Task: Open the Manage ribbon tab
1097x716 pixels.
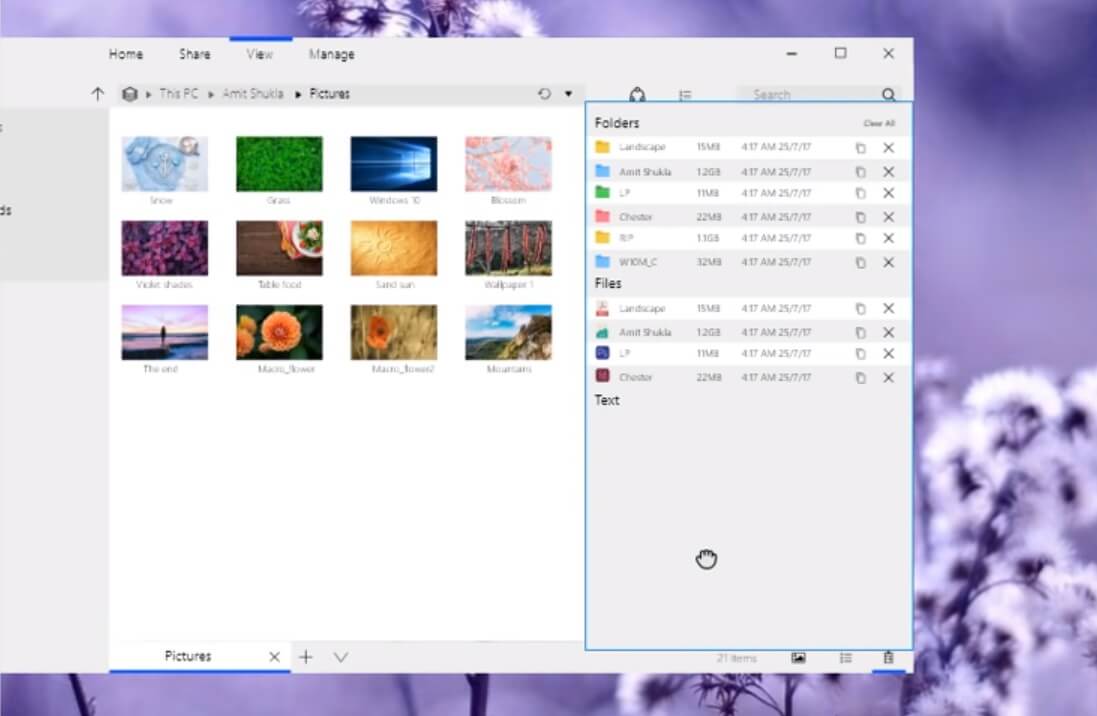Action: click(x=332, y=54)
